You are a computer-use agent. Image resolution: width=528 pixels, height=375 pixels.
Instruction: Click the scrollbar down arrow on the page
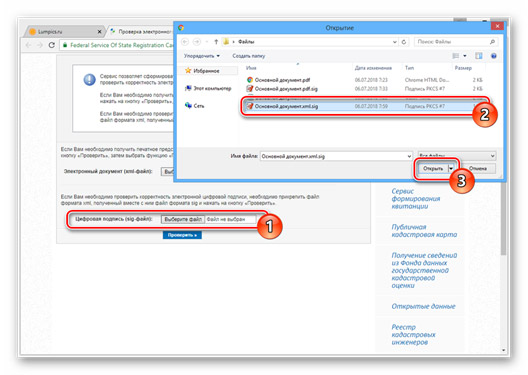coord(503,350)
